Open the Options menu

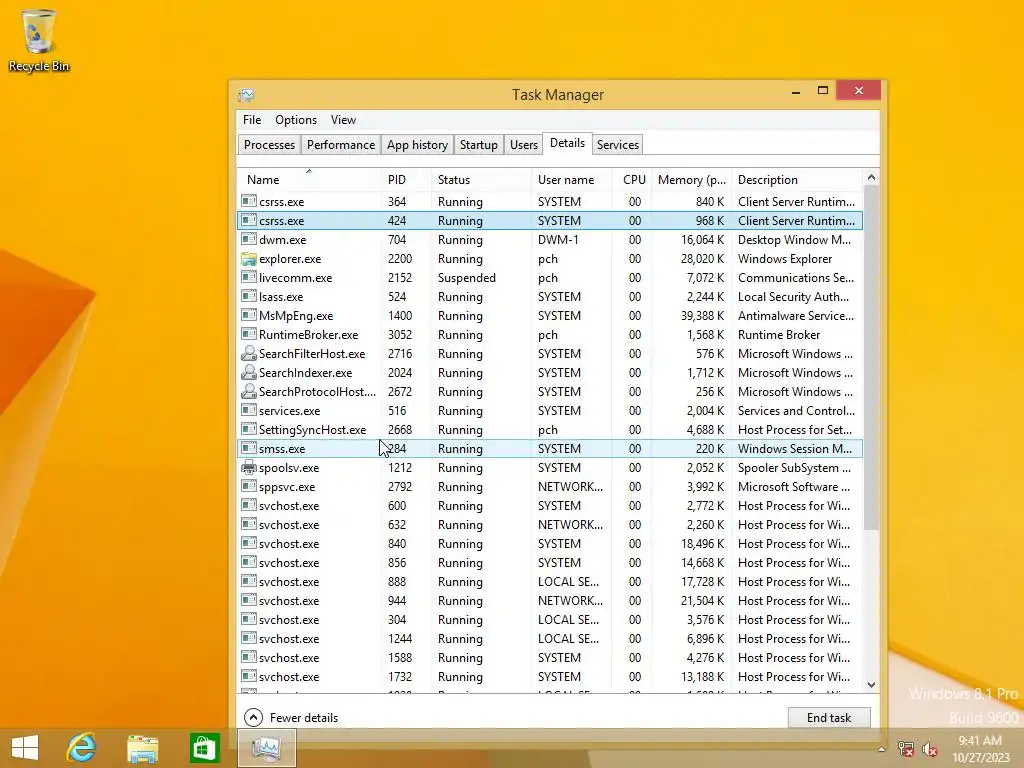296,120
